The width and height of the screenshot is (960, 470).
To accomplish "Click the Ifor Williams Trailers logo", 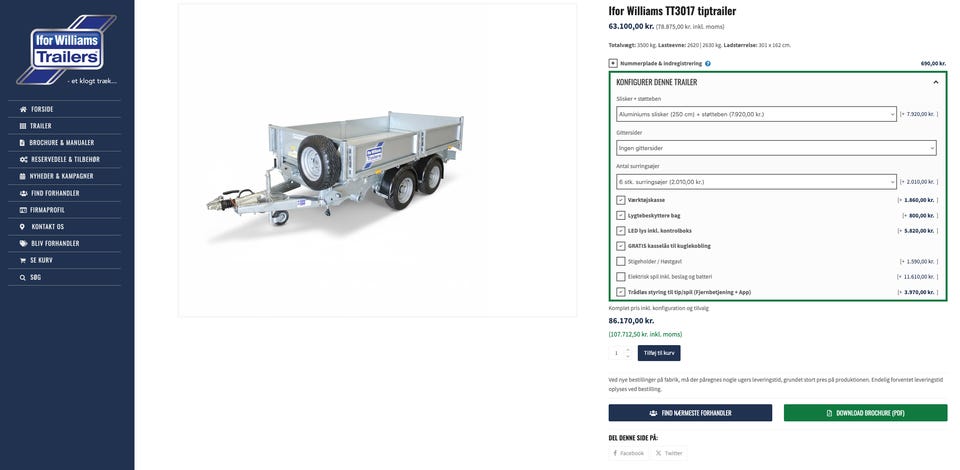I will tap(67, 49).
